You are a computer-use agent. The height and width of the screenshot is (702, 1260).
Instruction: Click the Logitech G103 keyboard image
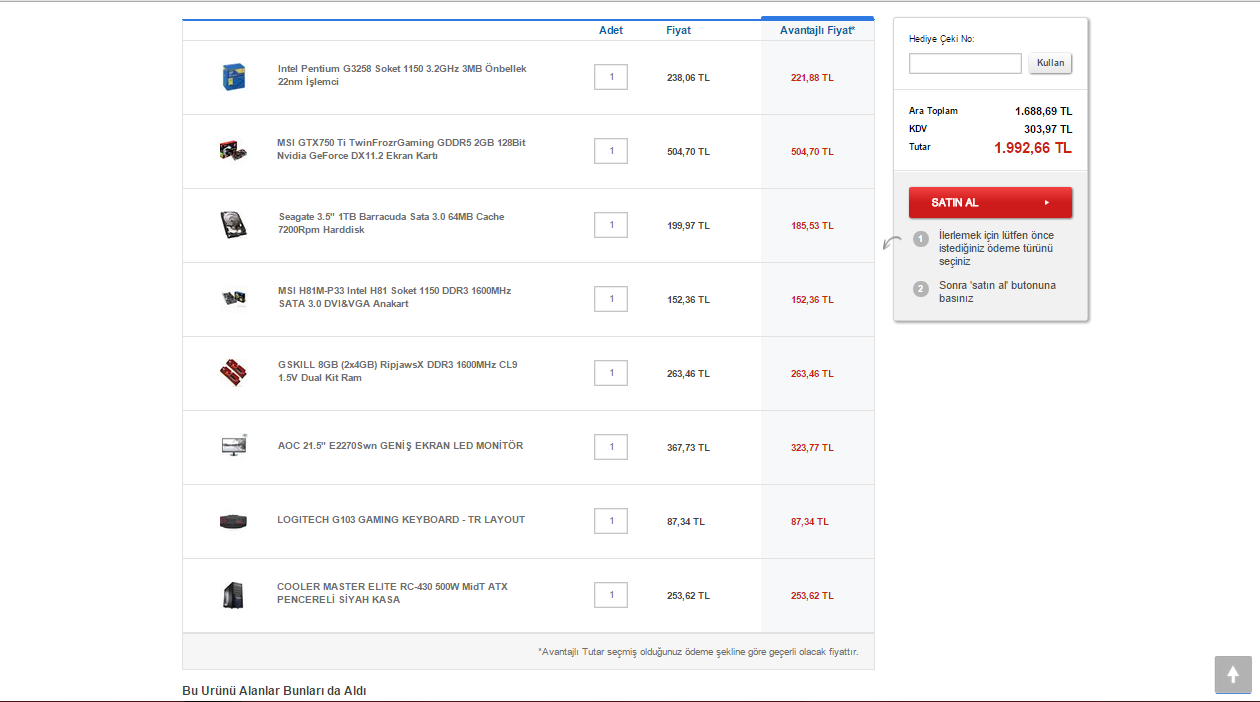click(233, 521)
